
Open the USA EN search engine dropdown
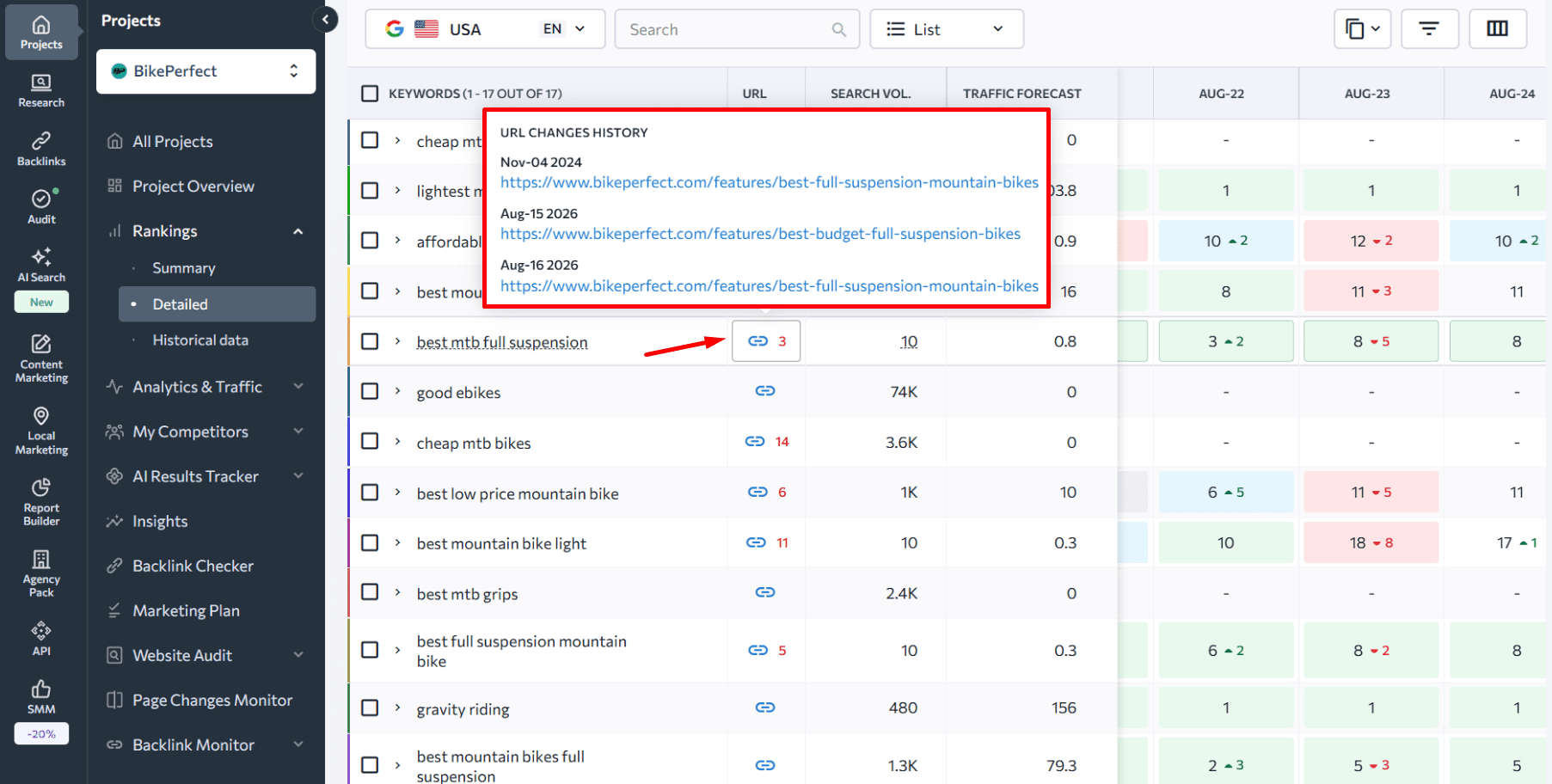[x=485, y=29]
